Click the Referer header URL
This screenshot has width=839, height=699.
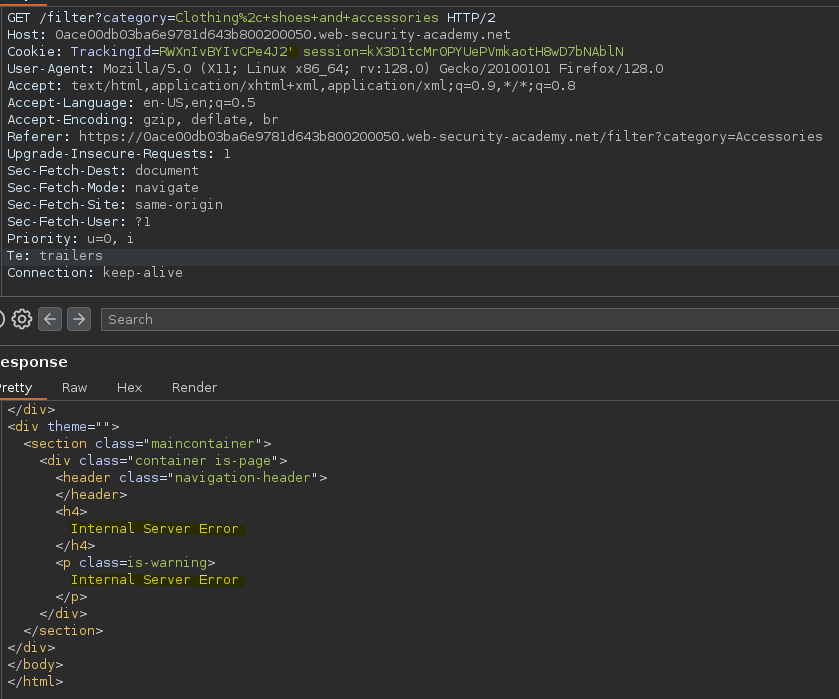pyautogui.click(x=451, y=137)
